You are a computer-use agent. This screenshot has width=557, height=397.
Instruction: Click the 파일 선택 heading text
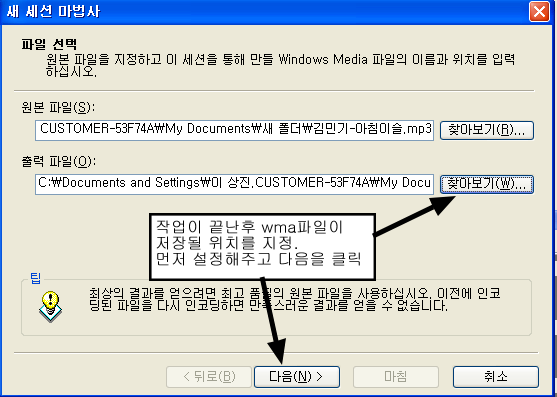click(x=49, y=44)
